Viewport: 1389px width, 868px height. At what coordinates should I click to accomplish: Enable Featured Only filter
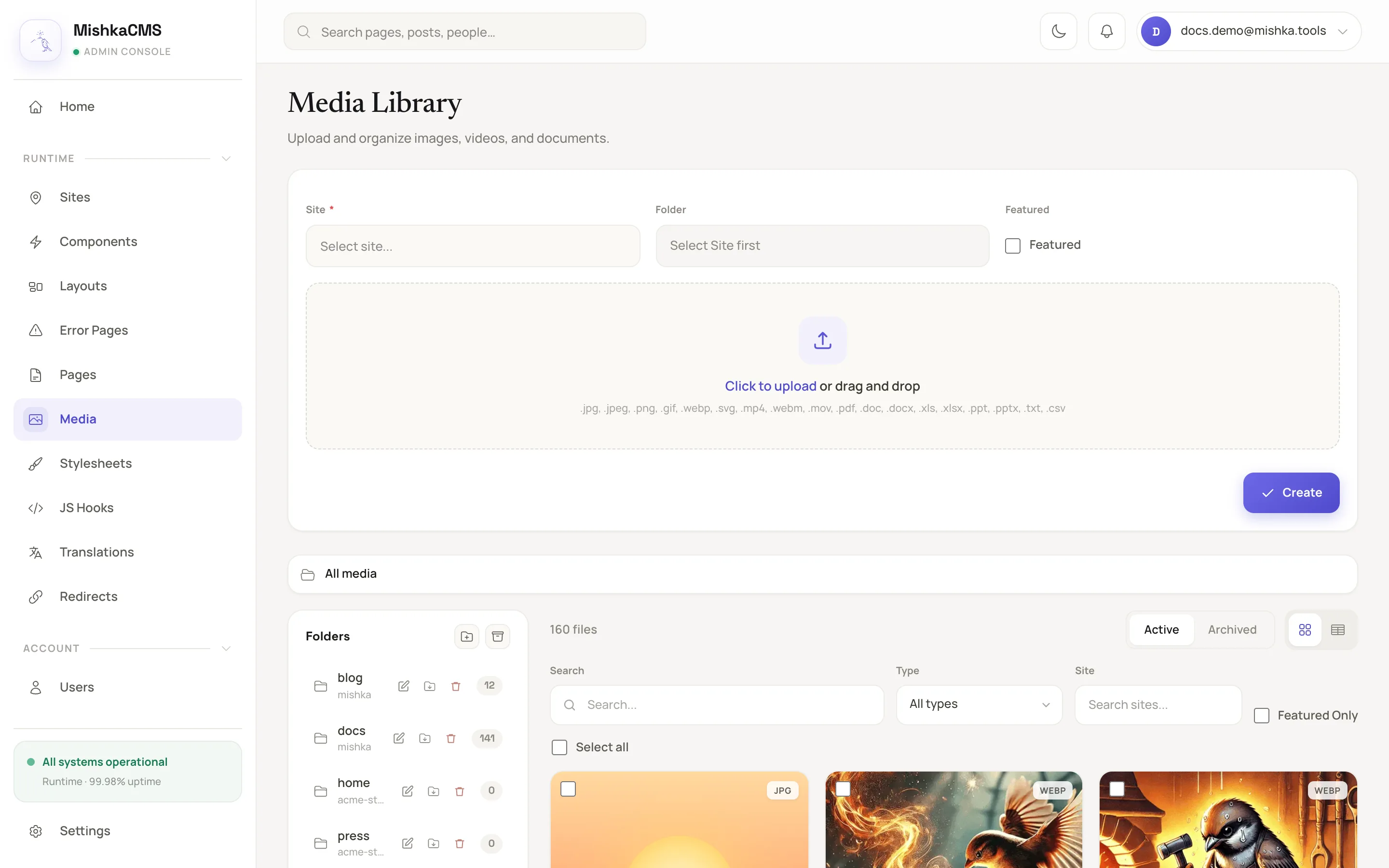1261,715
